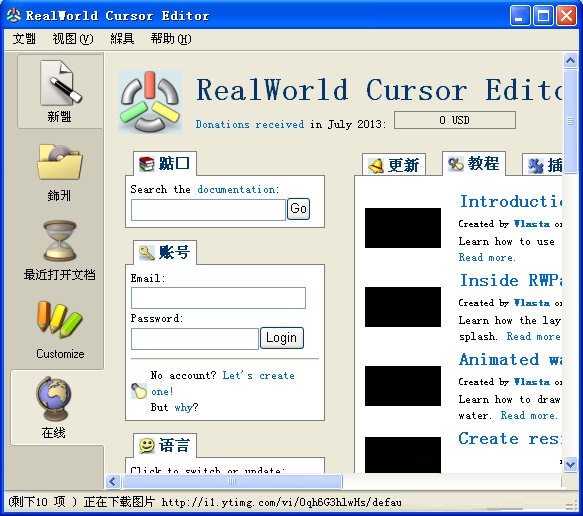The height and width of the screenshot is (516, 583).
Task: Click the Inside RWP tutorial thumbnail
Action: pyautogui.click(x=403, y=307)
